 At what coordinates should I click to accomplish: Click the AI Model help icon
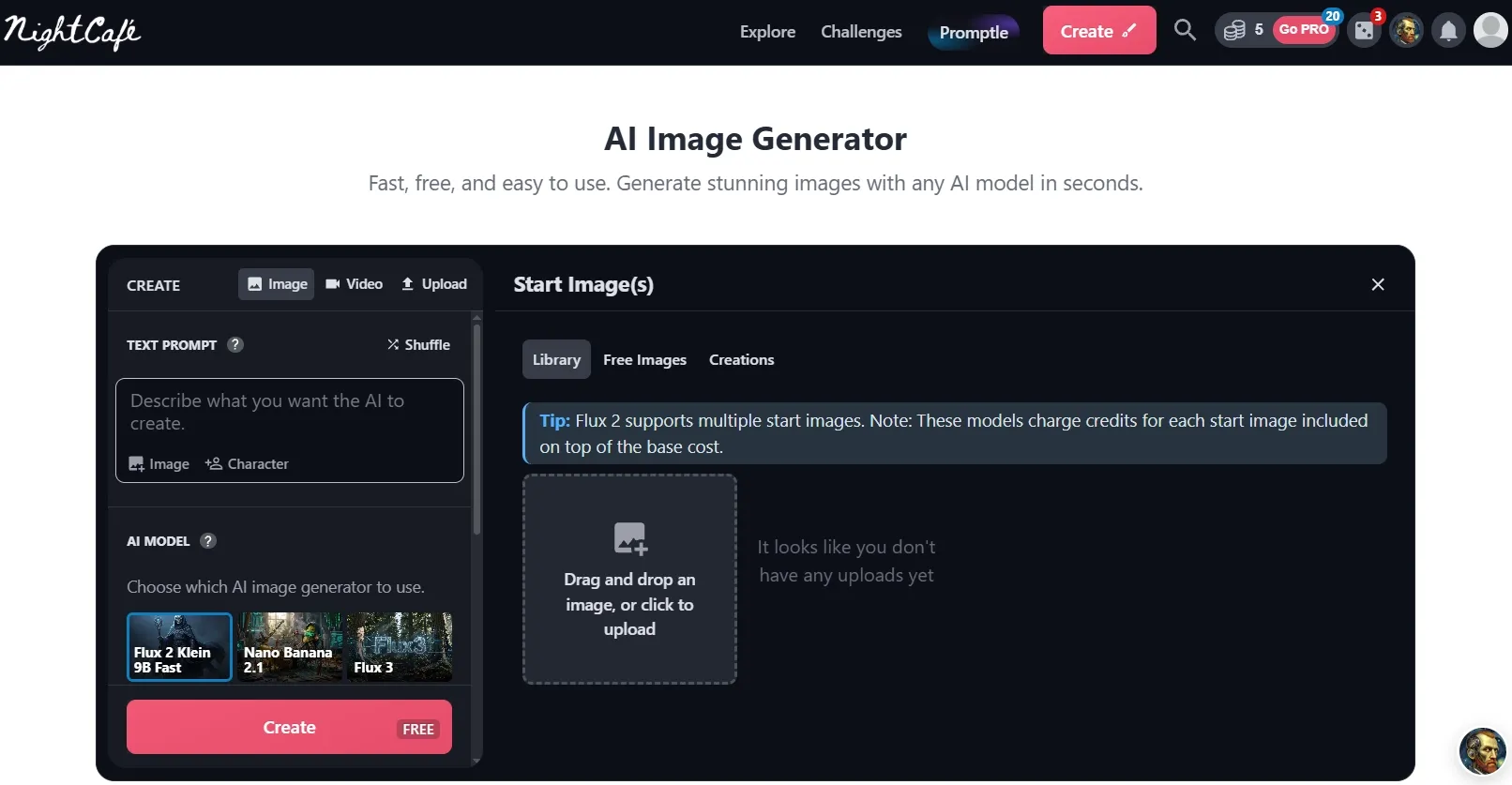pyautogui.click(x=208, y=540)
